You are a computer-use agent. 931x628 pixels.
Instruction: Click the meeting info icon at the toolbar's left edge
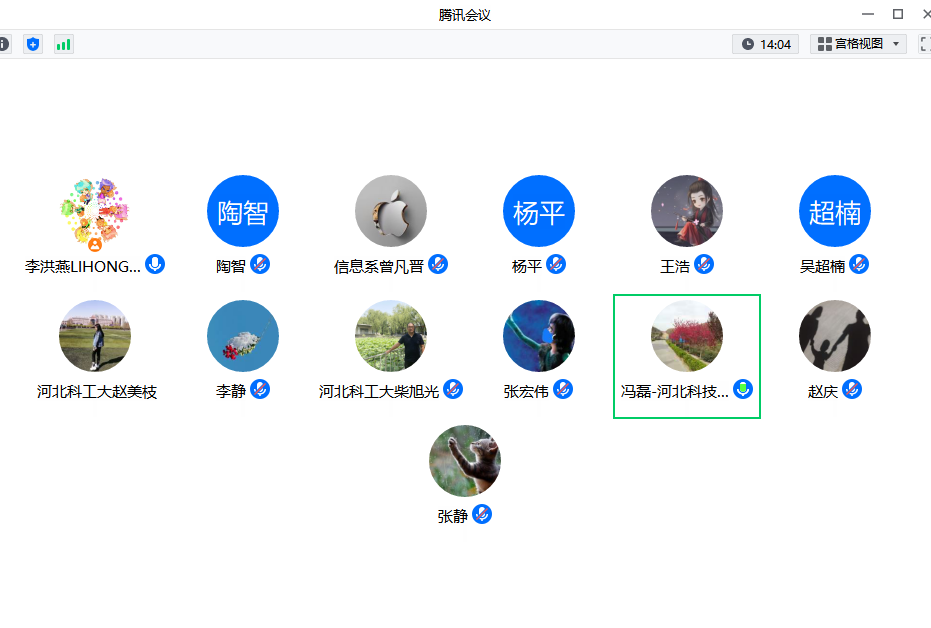tap(4, 44)
